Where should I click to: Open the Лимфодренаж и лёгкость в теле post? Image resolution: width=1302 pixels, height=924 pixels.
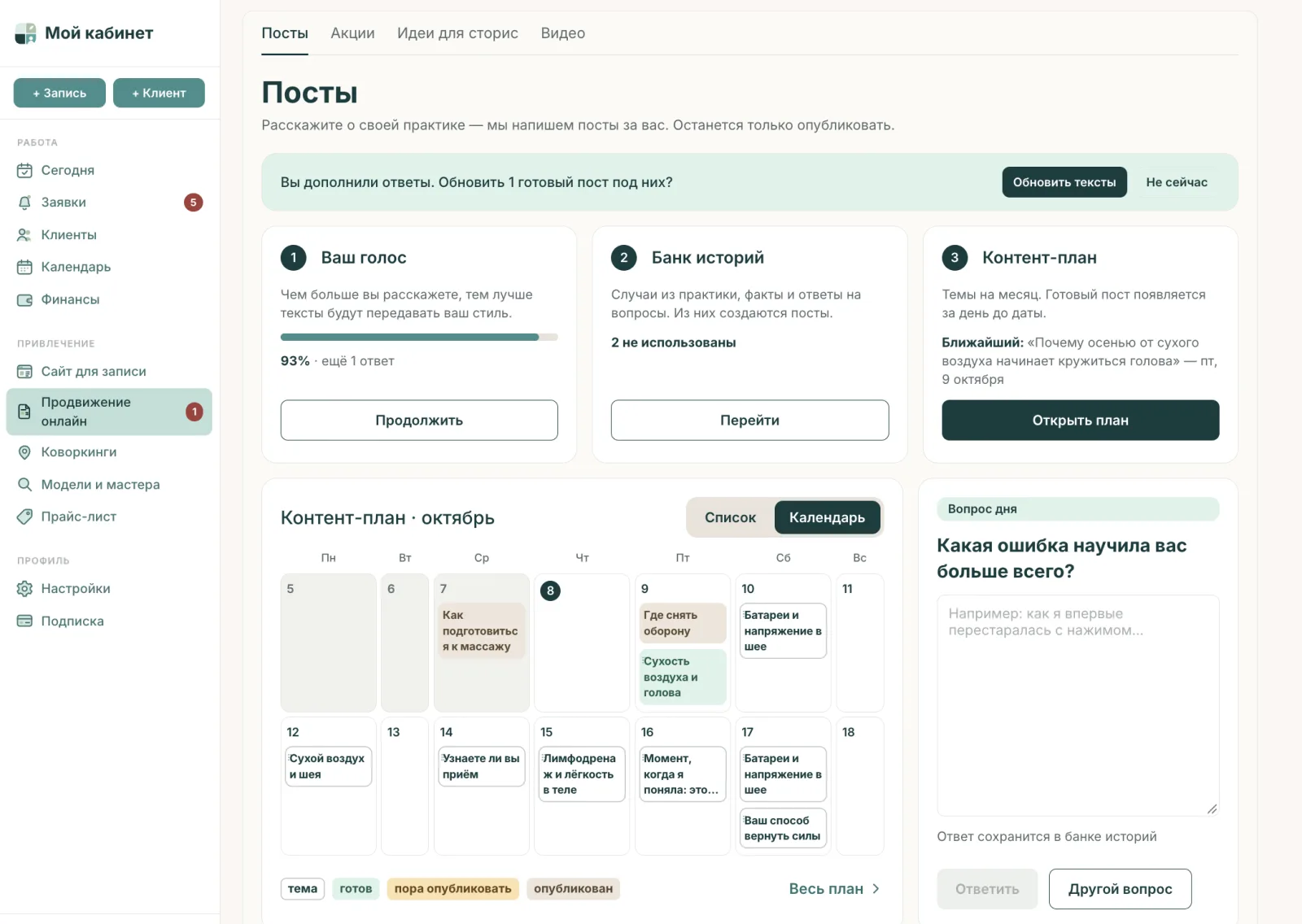click(x=581, y=774)
